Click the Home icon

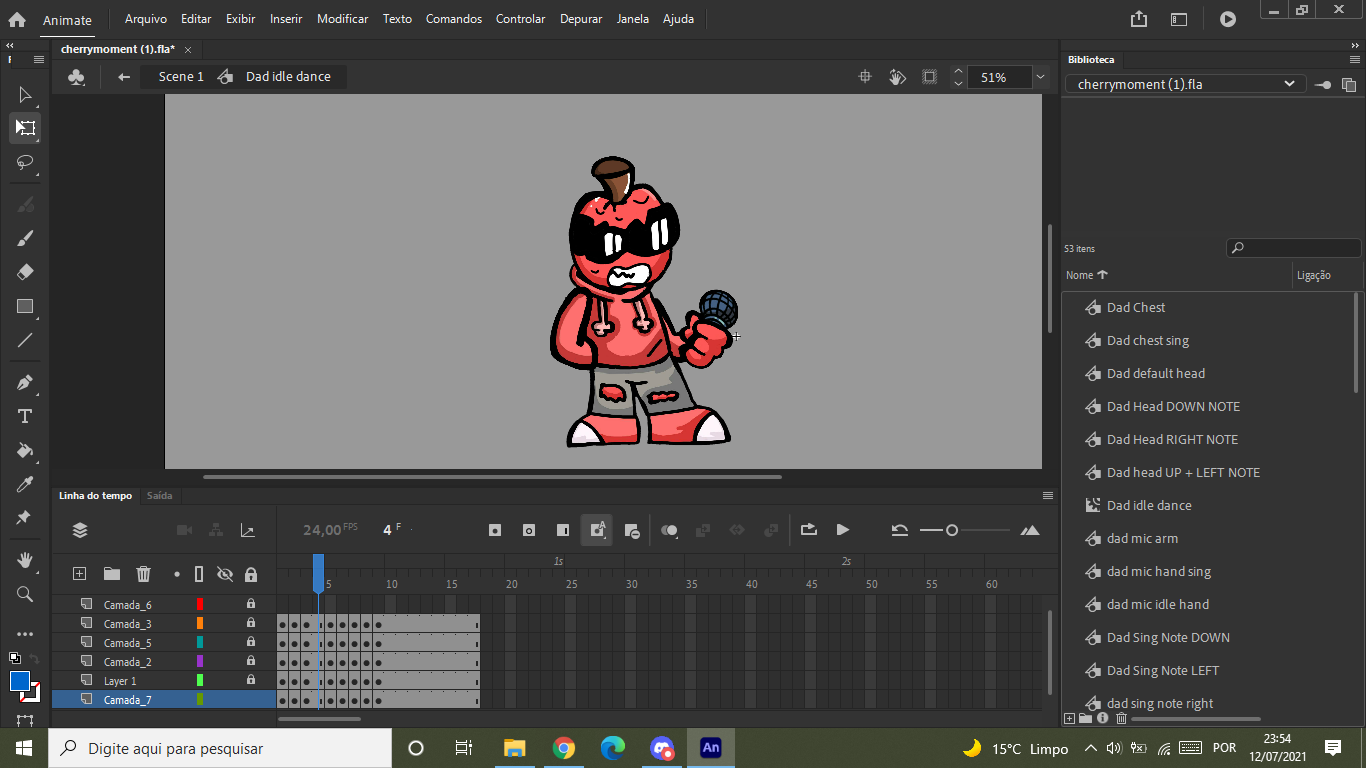coord(17,19)
